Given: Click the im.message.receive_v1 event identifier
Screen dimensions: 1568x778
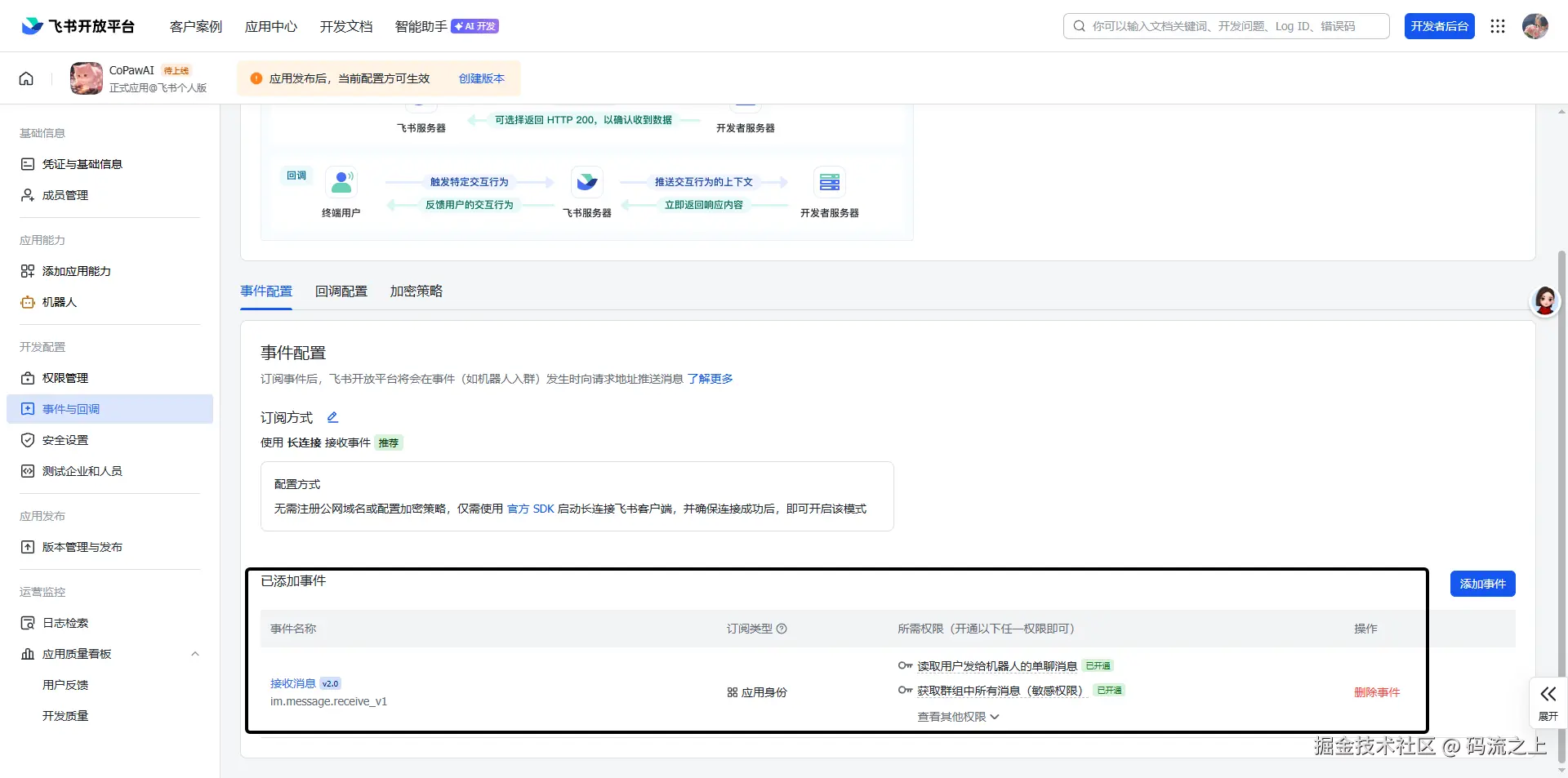Looking at the screenshot, I should 329,701.
